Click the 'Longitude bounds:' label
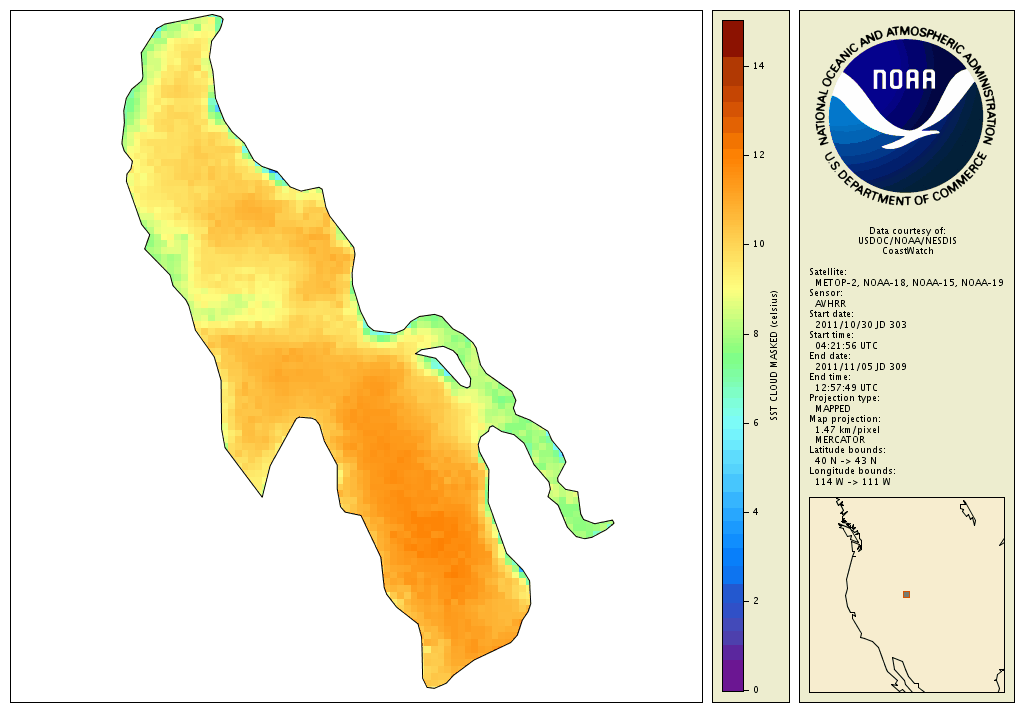 (x=852, y=471)
